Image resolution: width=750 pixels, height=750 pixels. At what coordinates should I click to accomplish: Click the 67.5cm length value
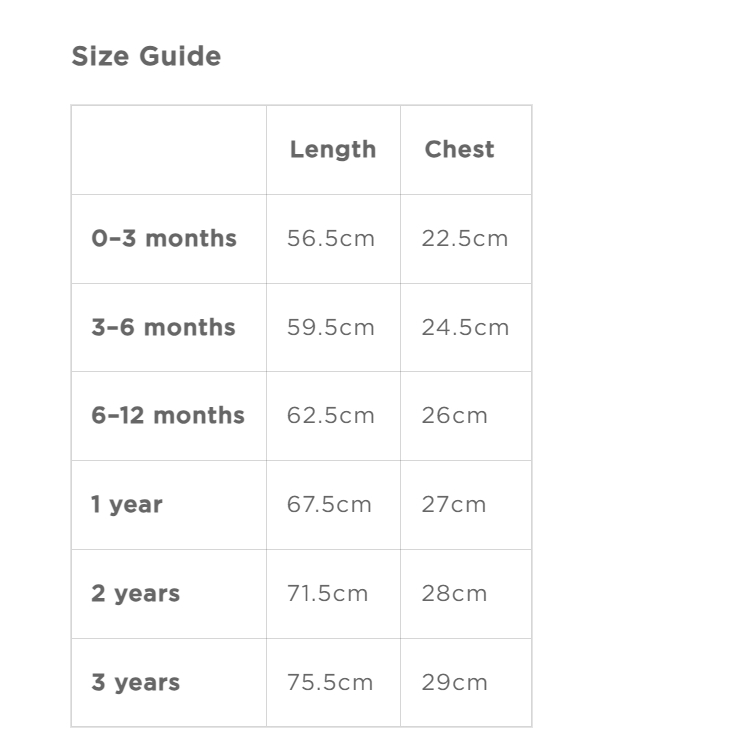tap(329, 505)
